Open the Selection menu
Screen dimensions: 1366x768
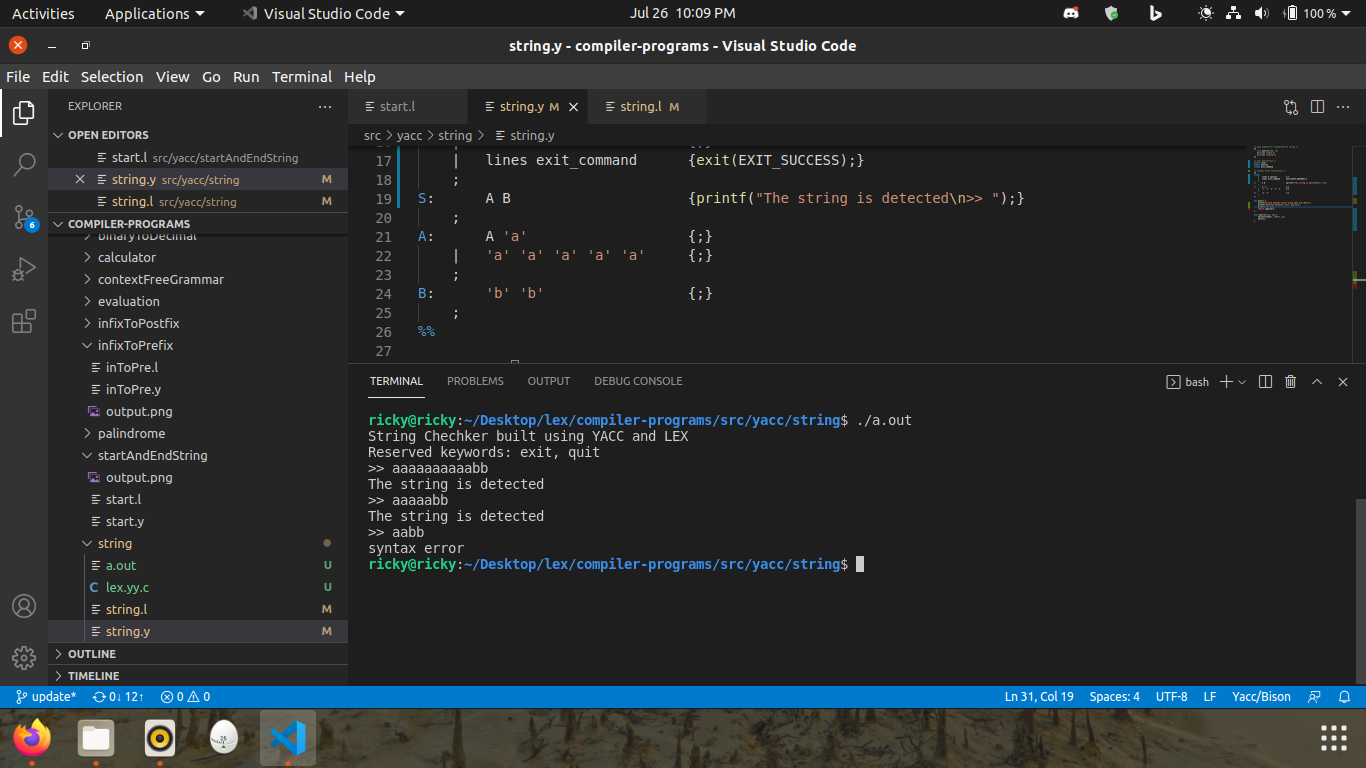[x=112, y=77]
